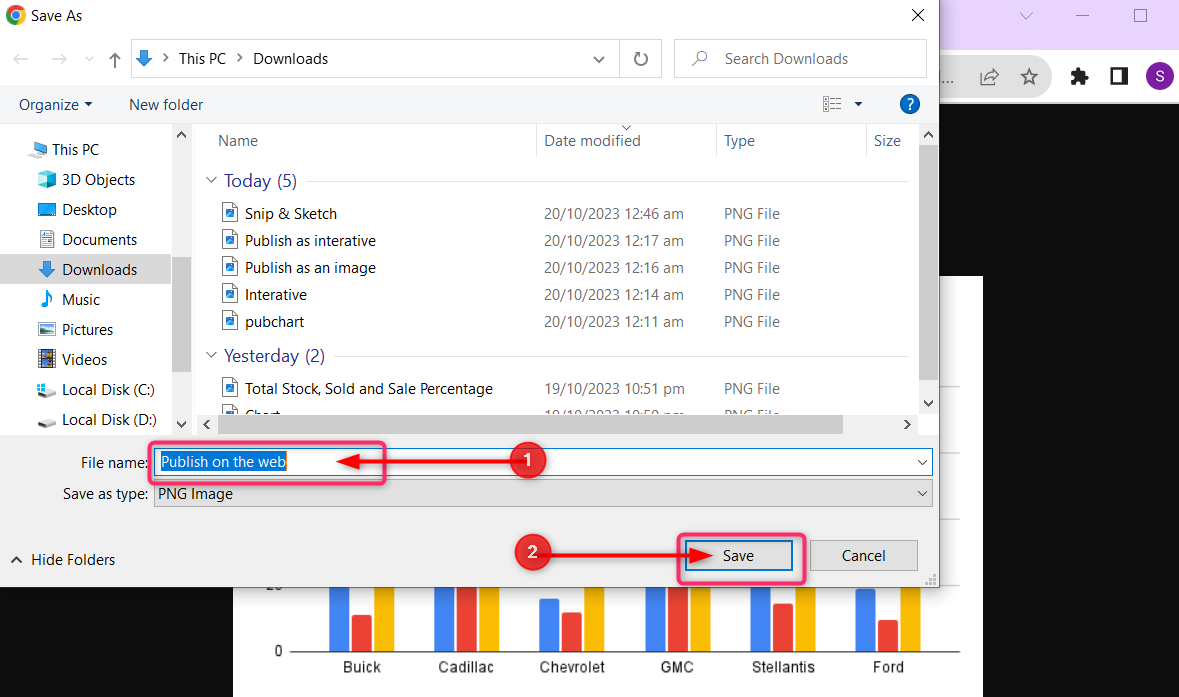Bookmark page with the star icon
The image size is (1179, 697).
pyautogui.click(x=1029, y=77)
